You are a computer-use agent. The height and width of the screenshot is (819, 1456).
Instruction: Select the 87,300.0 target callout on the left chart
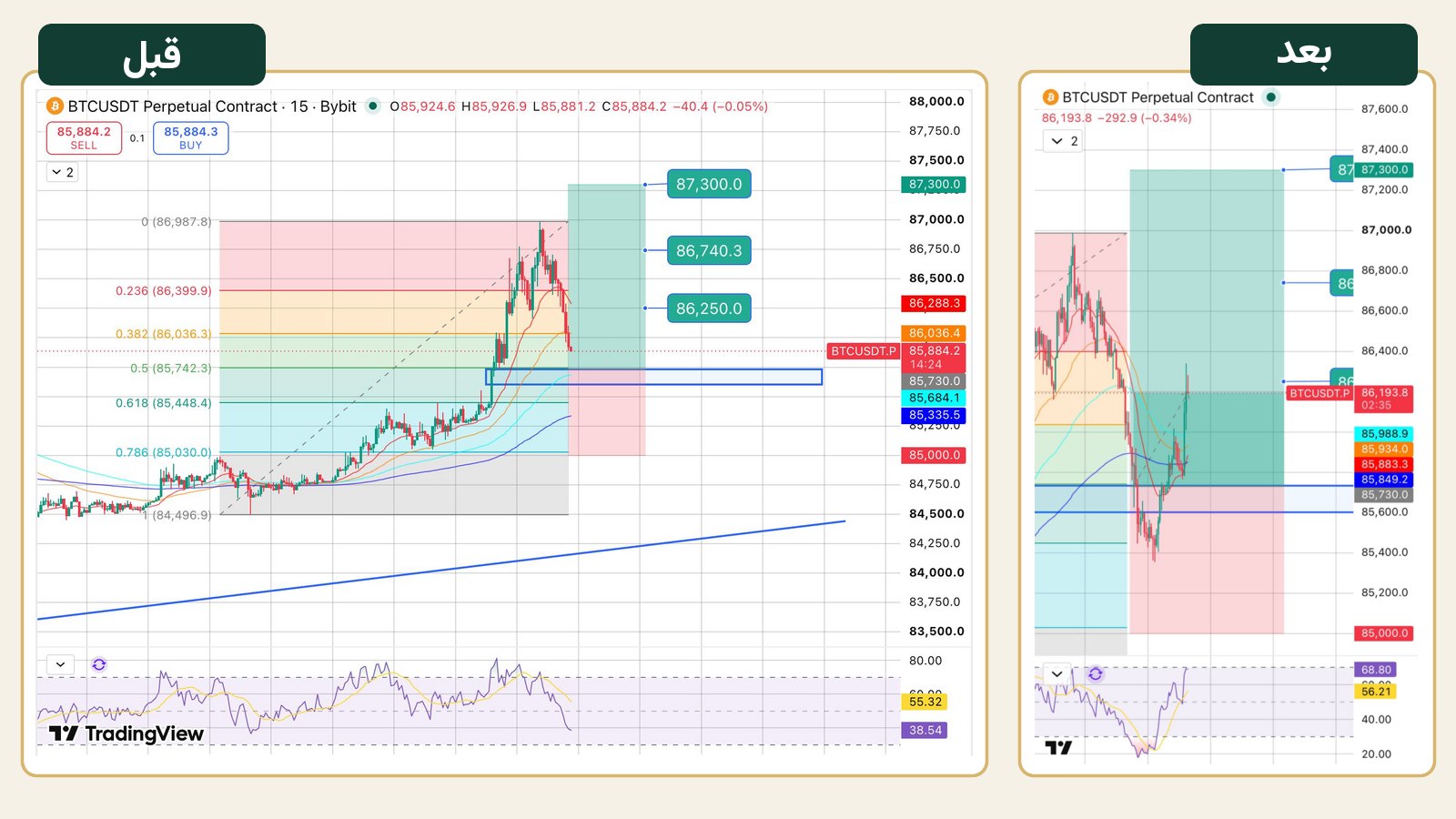pyautogui.click(x=709, y=184)
